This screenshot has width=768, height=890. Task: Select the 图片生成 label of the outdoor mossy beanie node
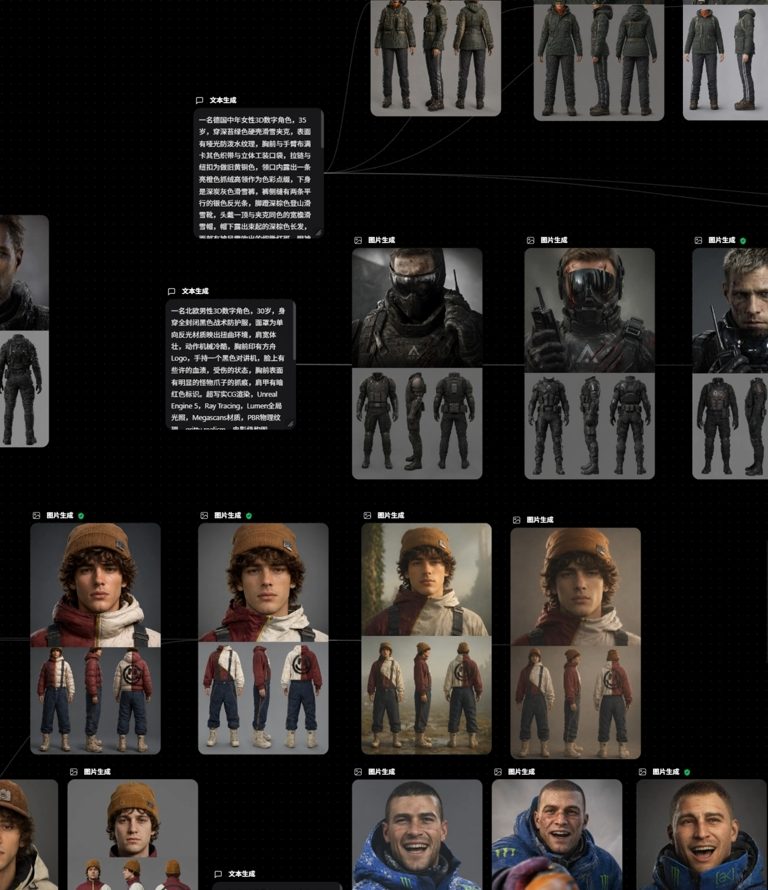391,515
